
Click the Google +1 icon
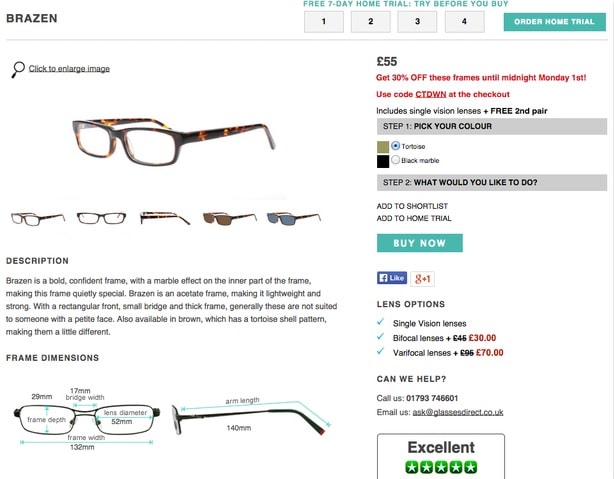point(422,279)
